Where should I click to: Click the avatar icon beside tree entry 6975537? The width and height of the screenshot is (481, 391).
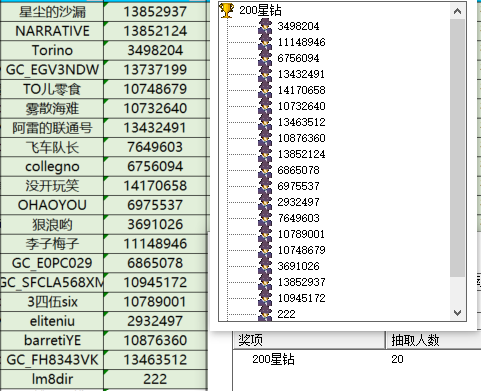(265, 186)
